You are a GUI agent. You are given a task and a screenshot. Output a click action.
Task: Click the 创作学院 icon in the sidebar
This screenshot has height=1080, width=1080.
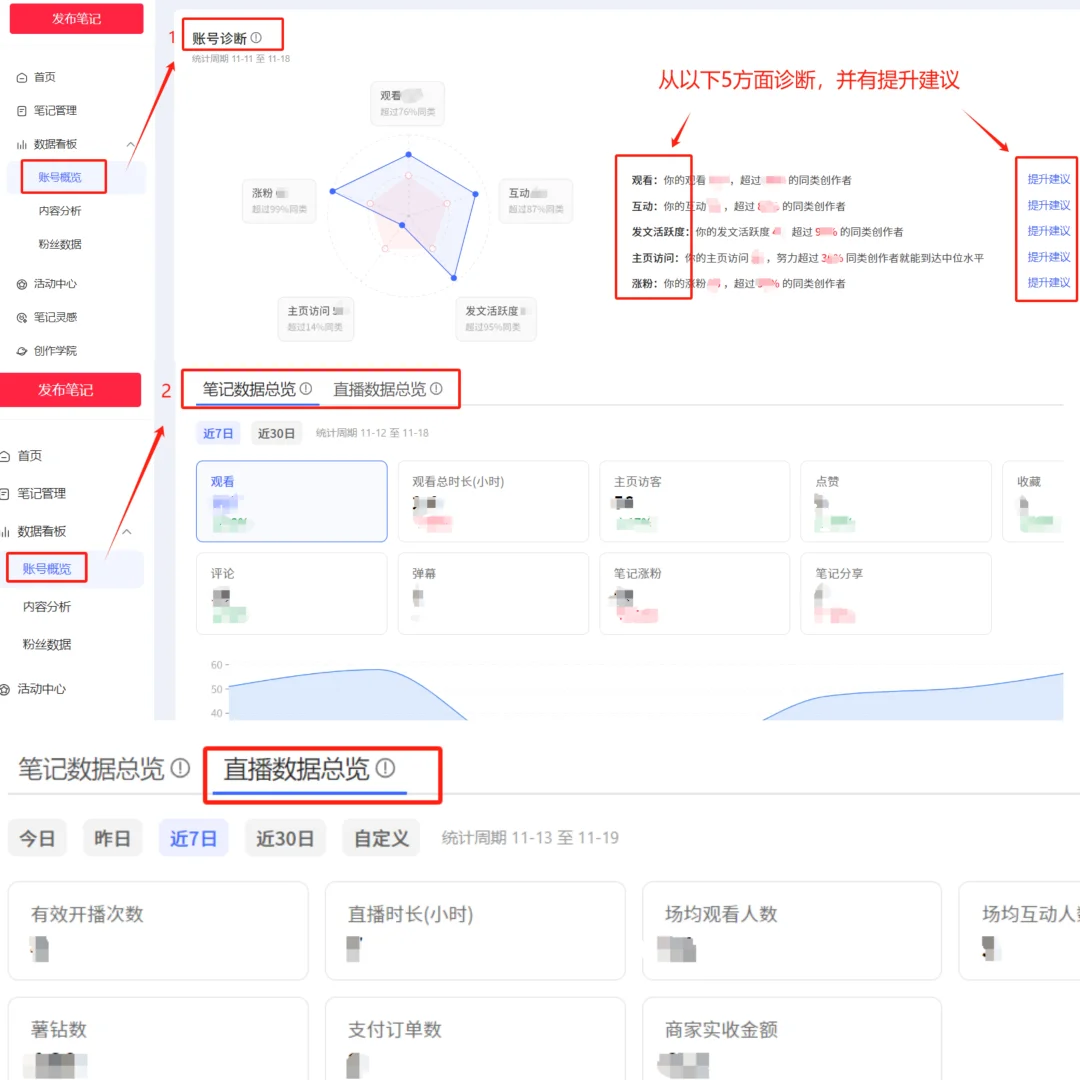point(22,351)
